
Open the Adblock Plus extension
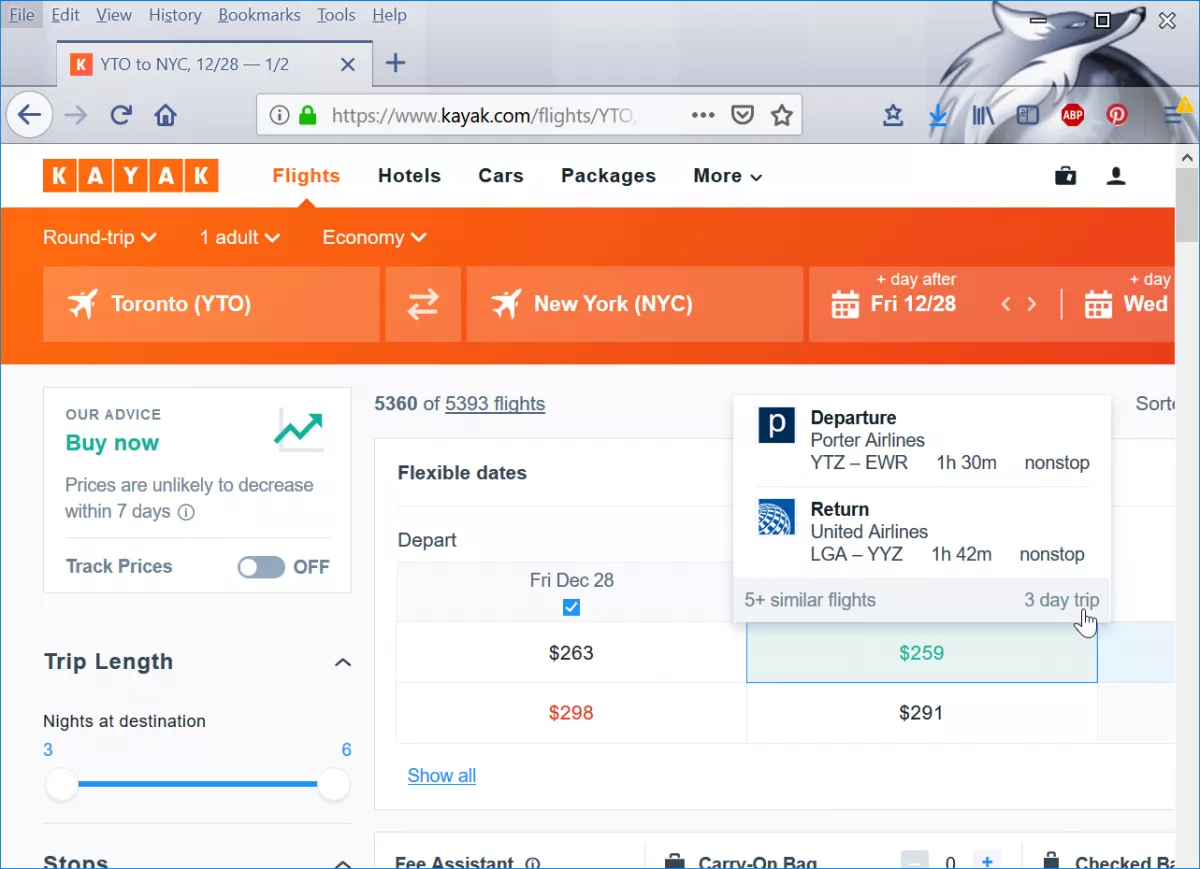tap(1072, 115)
